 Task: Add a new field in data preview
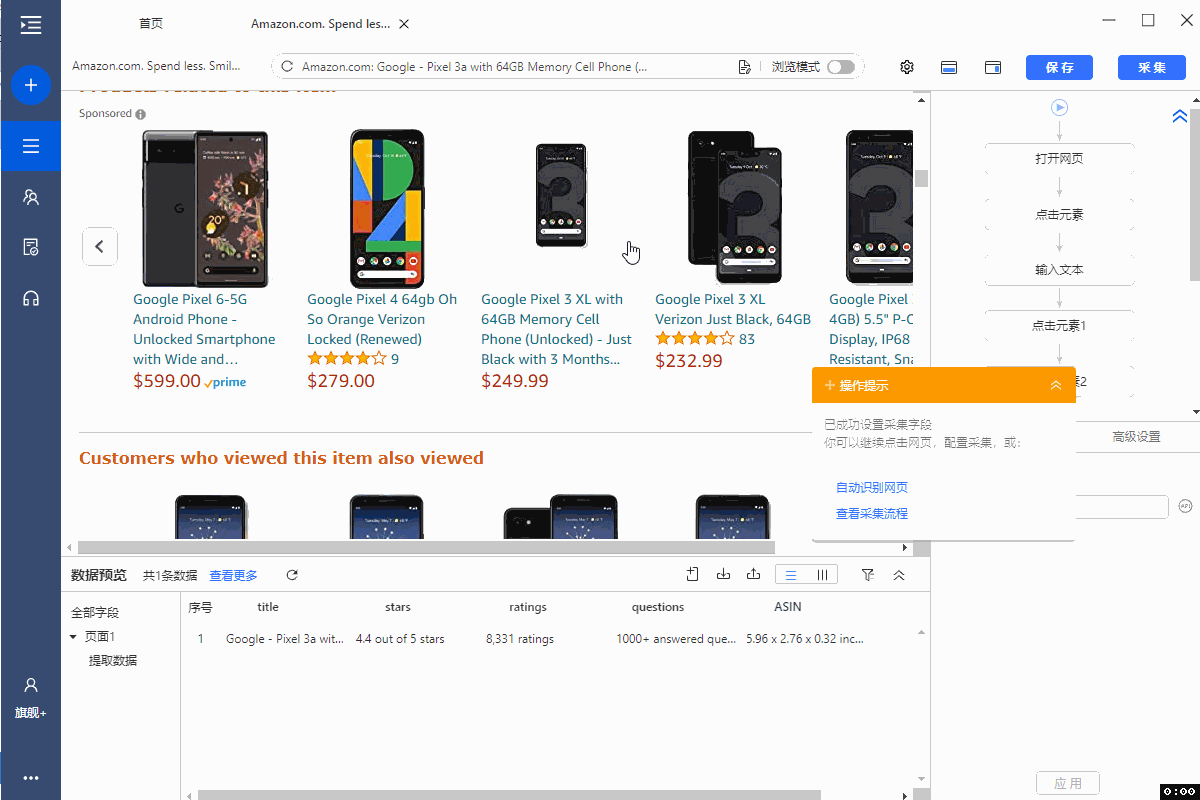[x=692, y=574]
